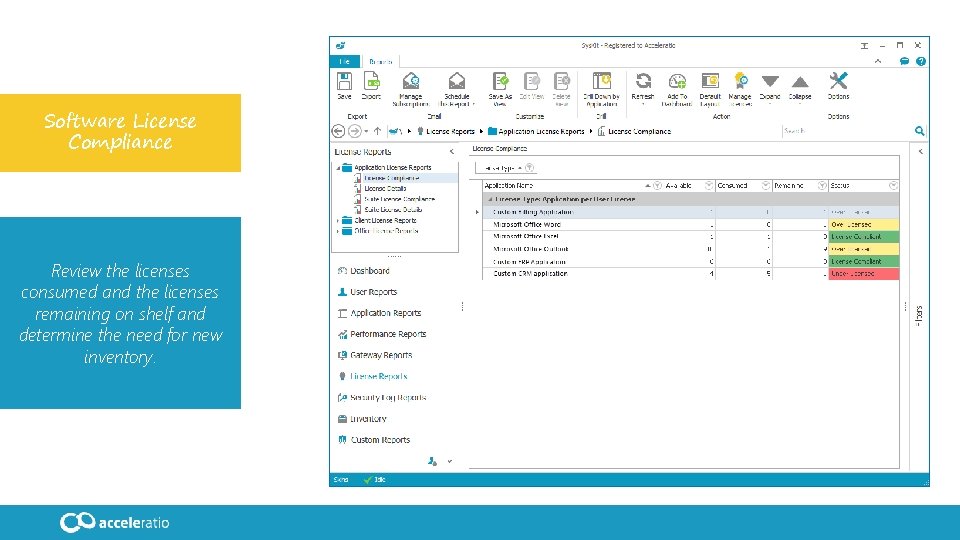Open the navigation history dropdown arrow

366,132
